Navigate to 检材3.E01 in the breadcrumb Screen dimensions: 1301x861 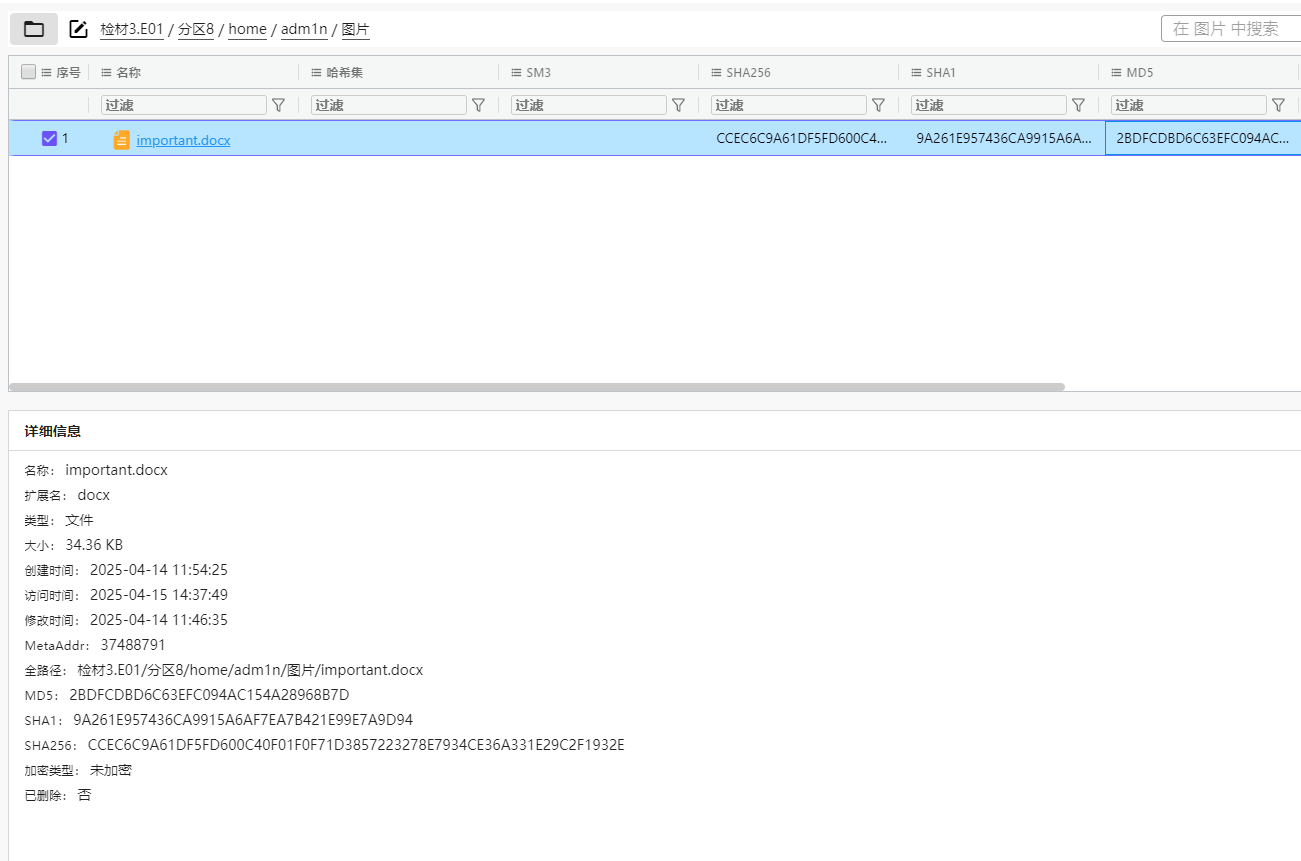click(x=131, y=30)
